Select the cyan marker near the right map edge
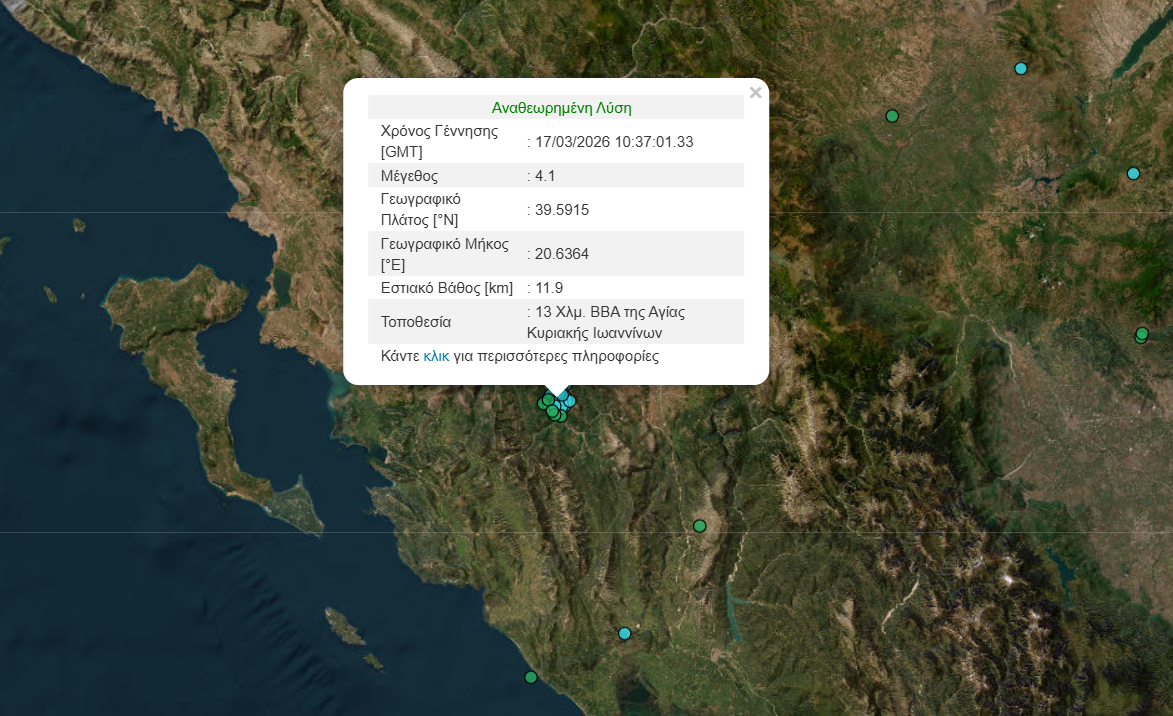The height and width of the screenshot is (716, 1173). pyautogui.click(x=1133, y=173)
